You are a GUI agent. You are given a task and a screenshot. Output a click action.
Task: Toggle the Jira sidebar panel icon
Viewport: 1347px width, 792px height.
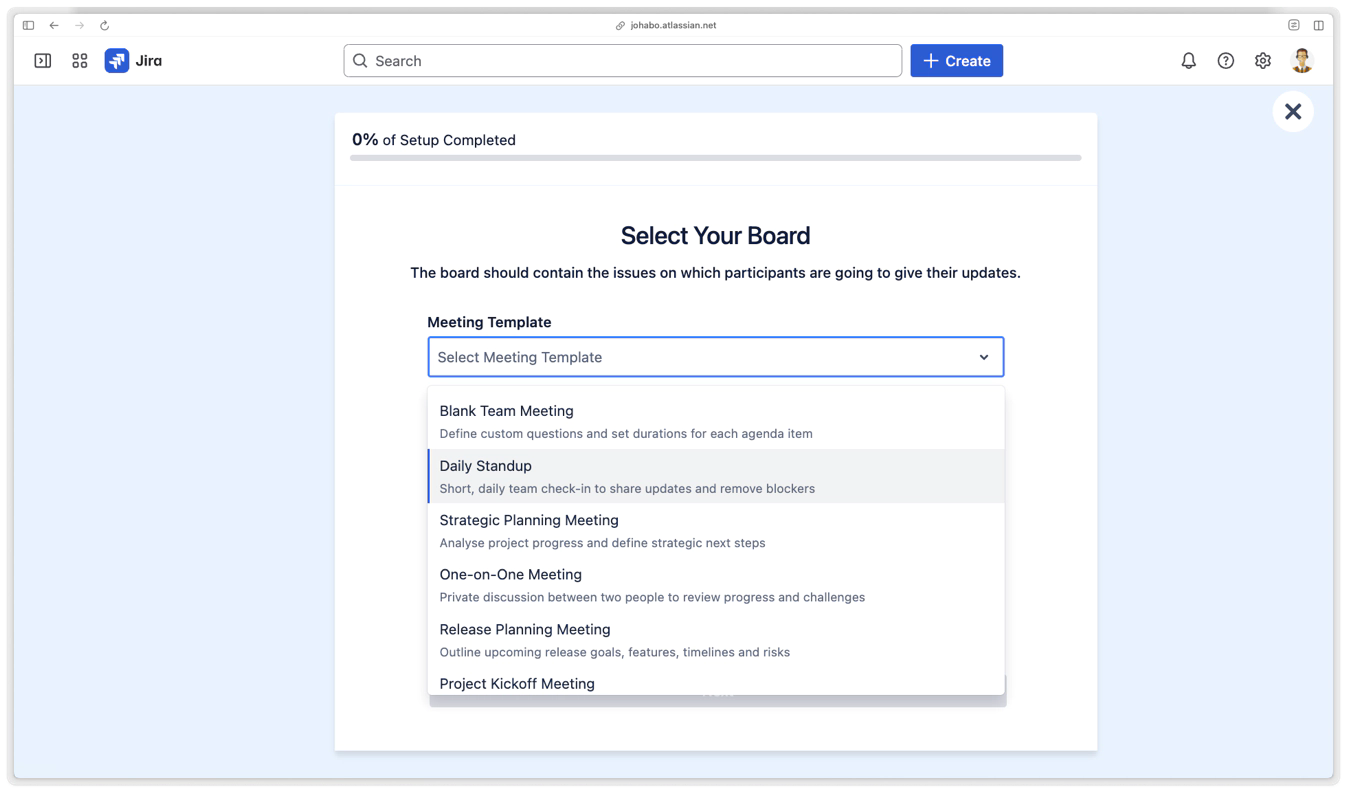coord(43,61)
